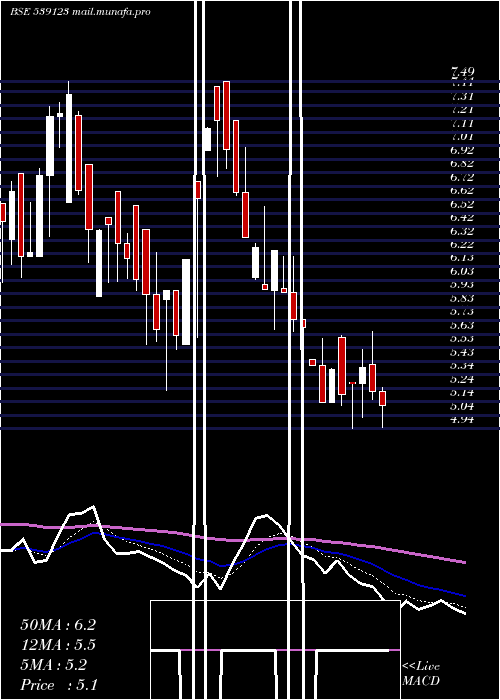Click the 6.13 price axis label
The height and width of the screenshot is (700, 500).
point(462,258)
